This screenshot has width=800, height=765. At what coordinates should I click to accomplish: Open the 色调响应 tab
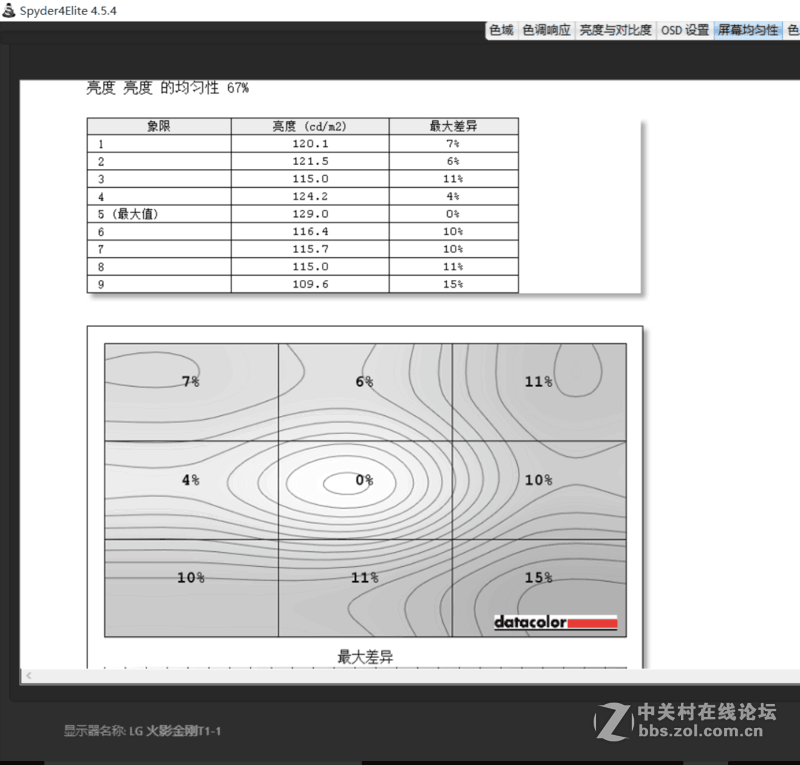tap(546, 31)
